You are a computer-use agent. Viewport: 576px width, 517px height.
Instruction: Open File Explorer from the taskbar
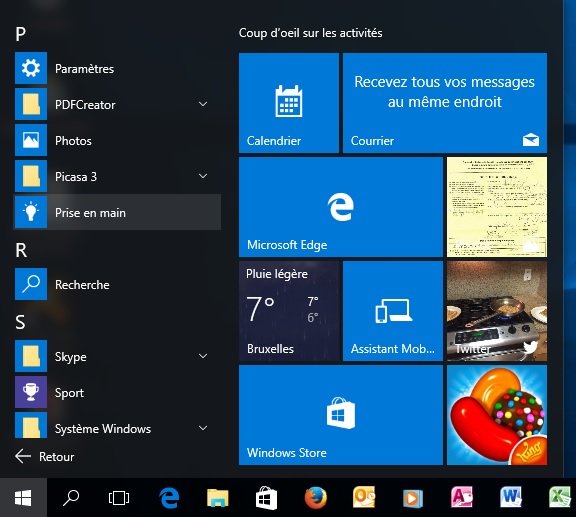coord(217,498)
